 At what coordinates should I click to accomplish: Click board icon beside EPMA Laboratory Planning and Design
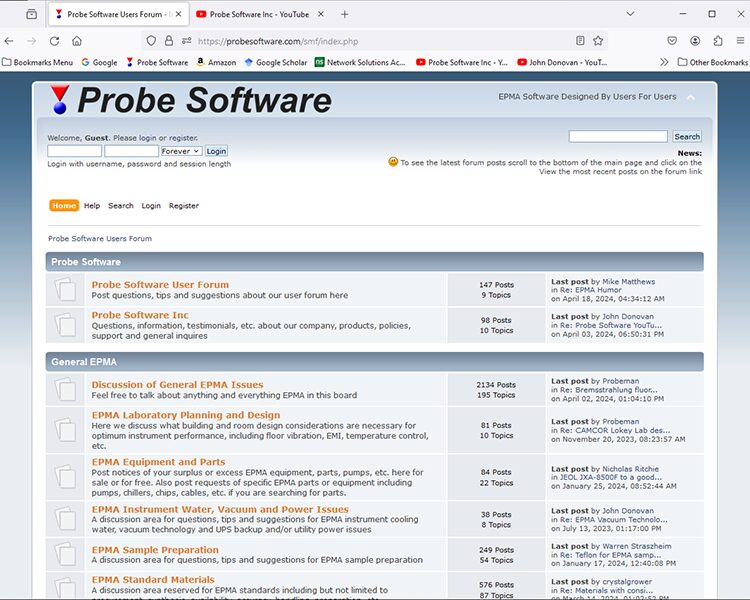65,430
